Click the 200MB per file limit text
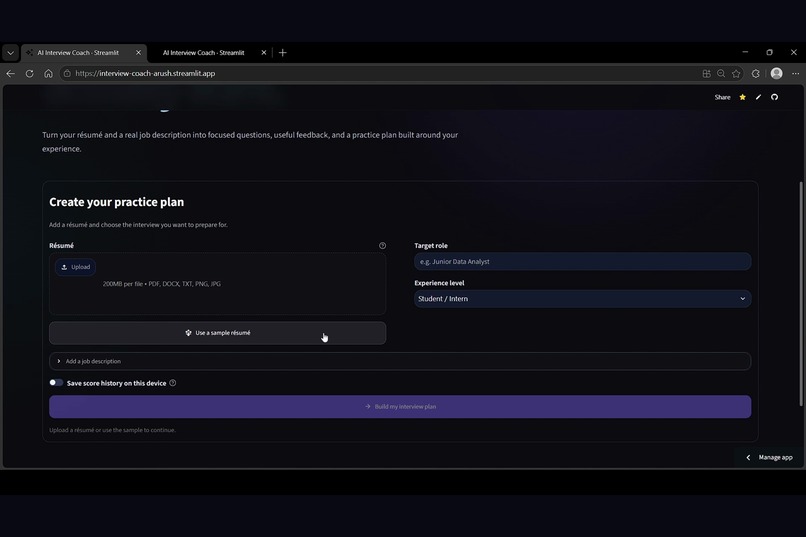Viewport: 806px width, 537px height. pyautogui.click(x=161, y=284)
